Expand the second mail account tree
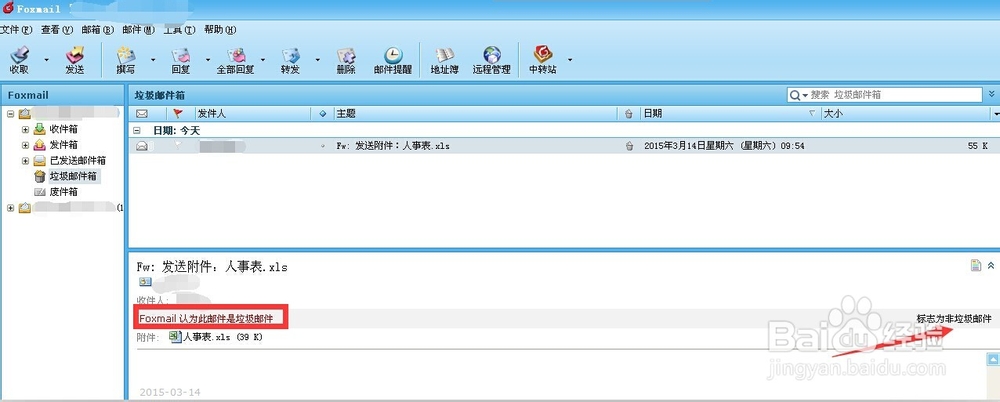The width and height of the screenshot is (1000, 402). tap(10, 207)
